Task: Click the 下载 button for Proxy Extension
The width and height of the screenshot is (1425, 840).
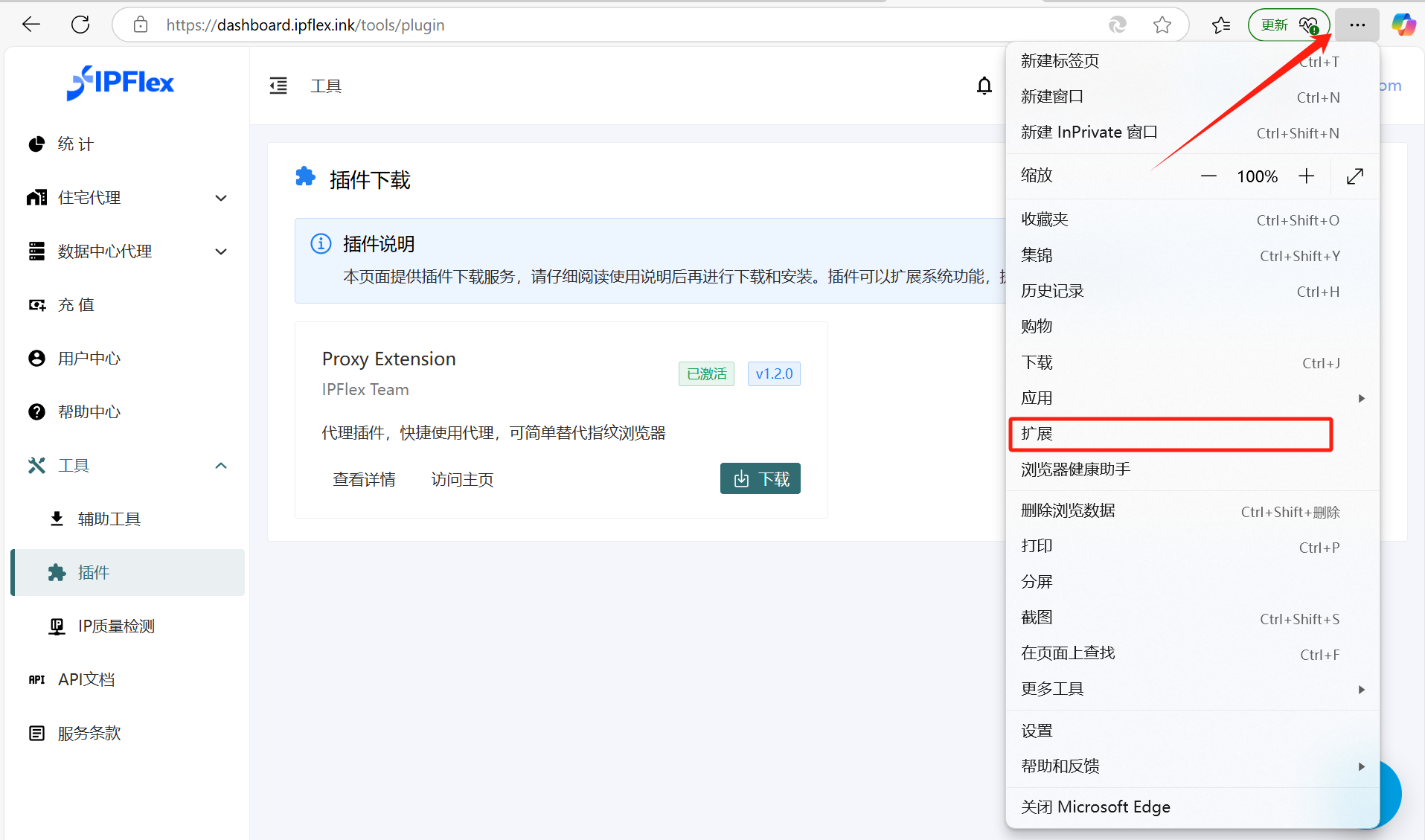Action: point(760,479)
